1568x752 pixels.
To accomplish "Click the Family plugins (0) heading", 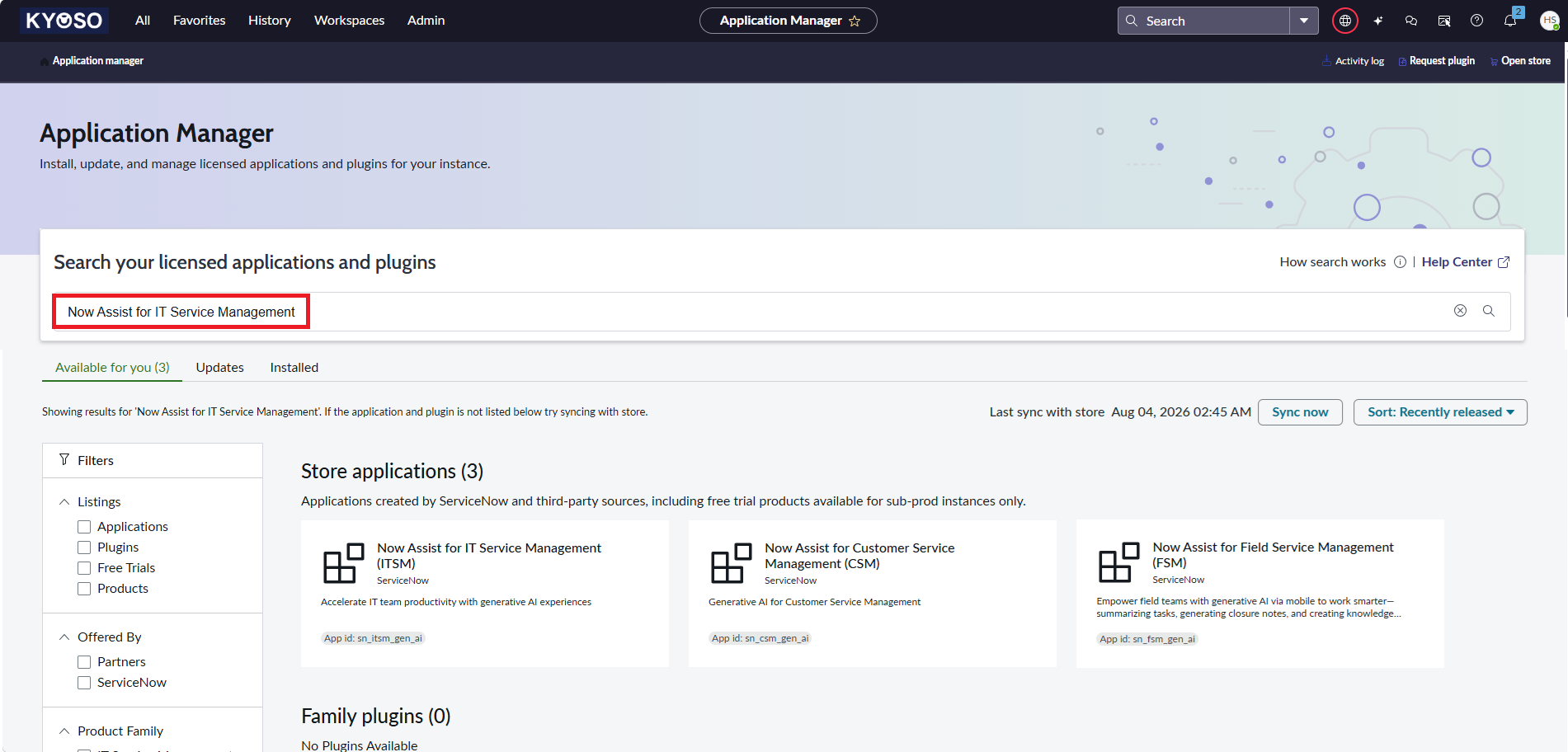I will coord(375,716).
